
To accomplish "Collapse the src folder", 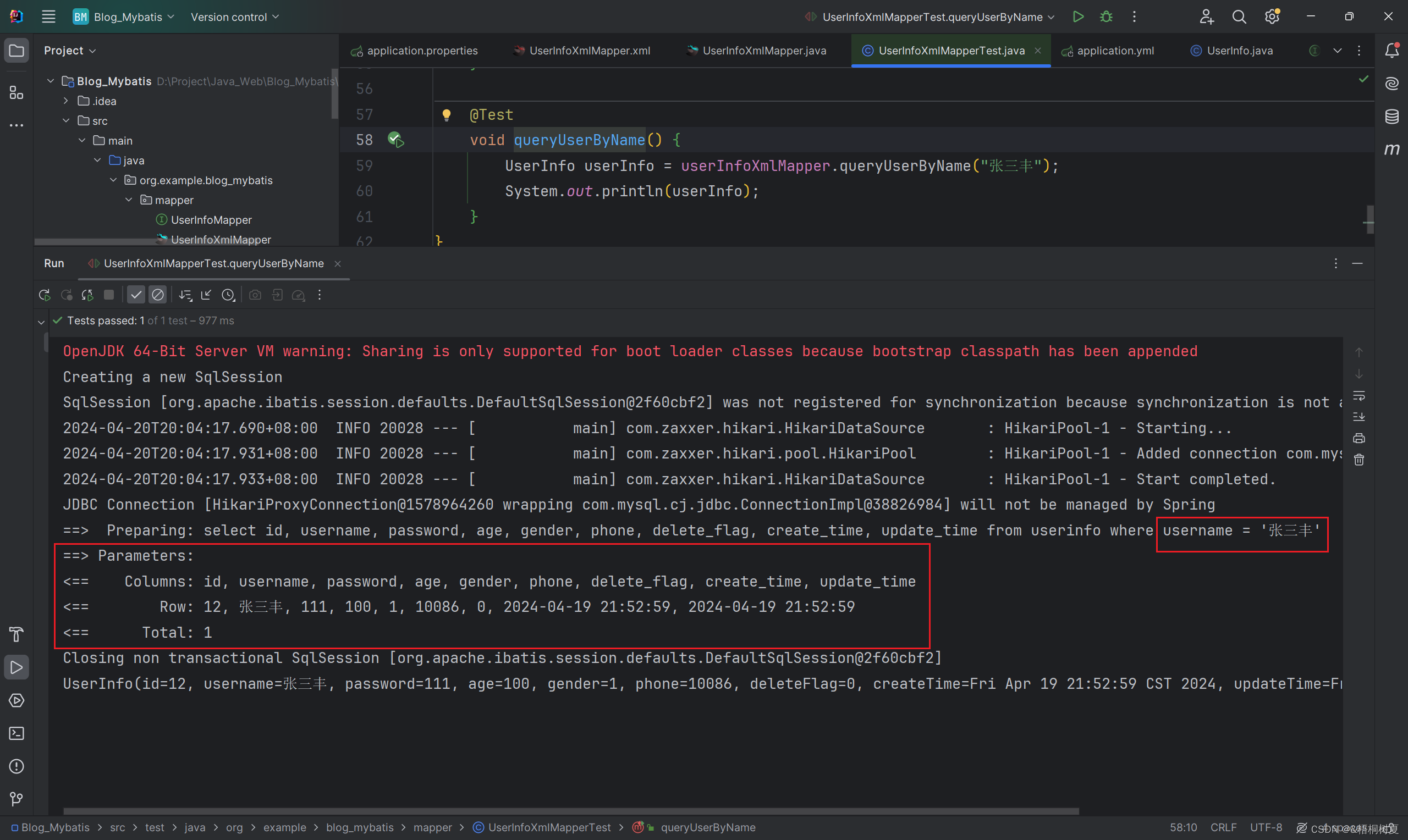I will [x=66, y=120].
